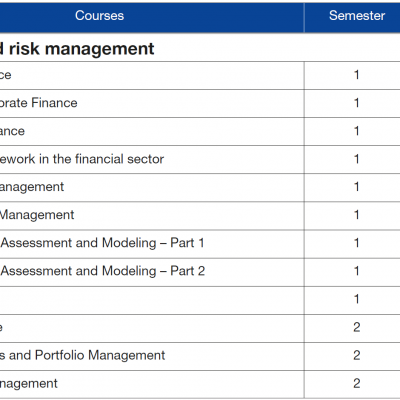Click semester 2 in the last row
Screen dimensions: 400x400
(357, 383)
